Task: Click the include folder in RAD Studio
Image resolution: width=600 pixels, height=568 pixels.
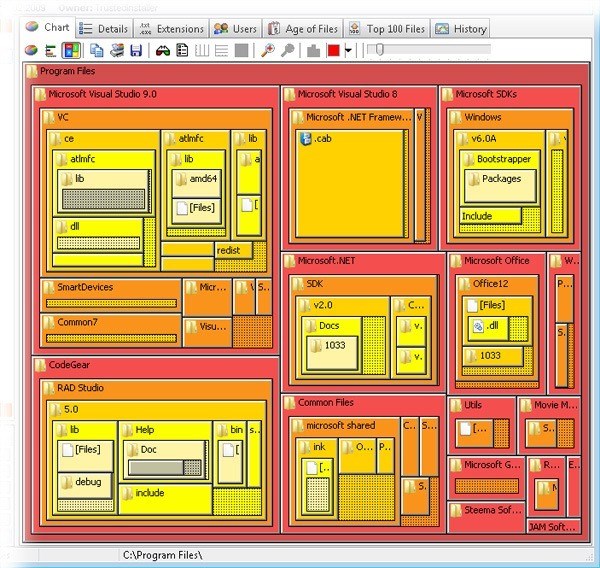Action: point(165,499)
